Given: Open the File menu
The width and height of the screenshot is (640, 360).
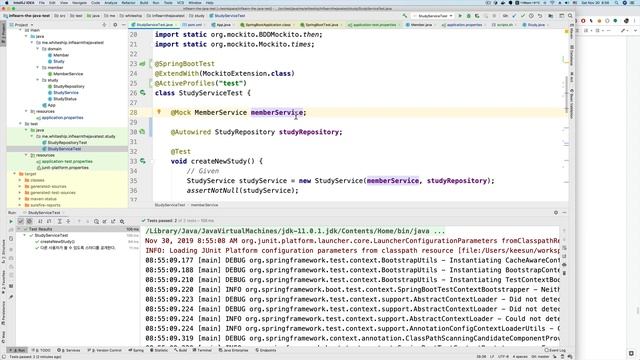Looking at the screenshot, I should coord(42,2).
